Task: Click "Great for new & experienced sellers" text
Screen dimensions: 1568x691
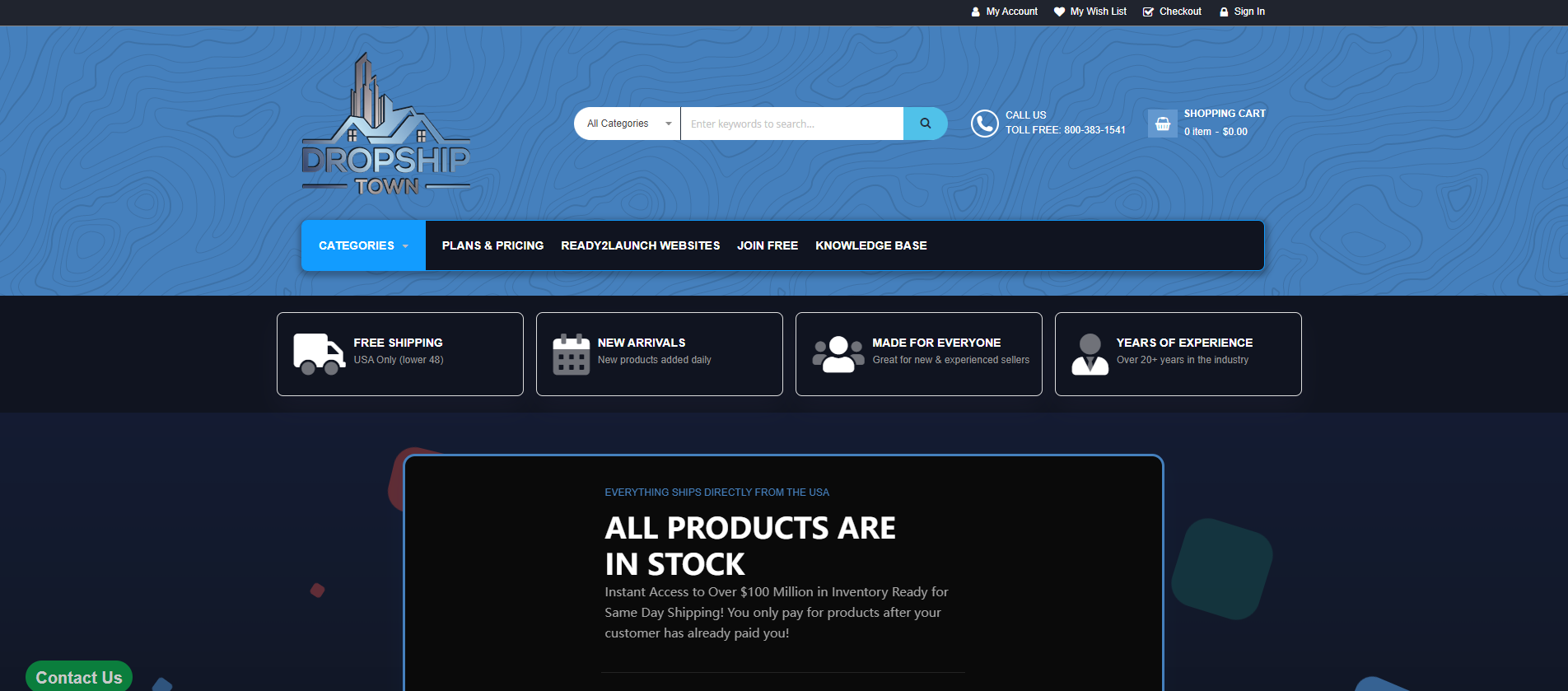Action: (x=951, y=360)
